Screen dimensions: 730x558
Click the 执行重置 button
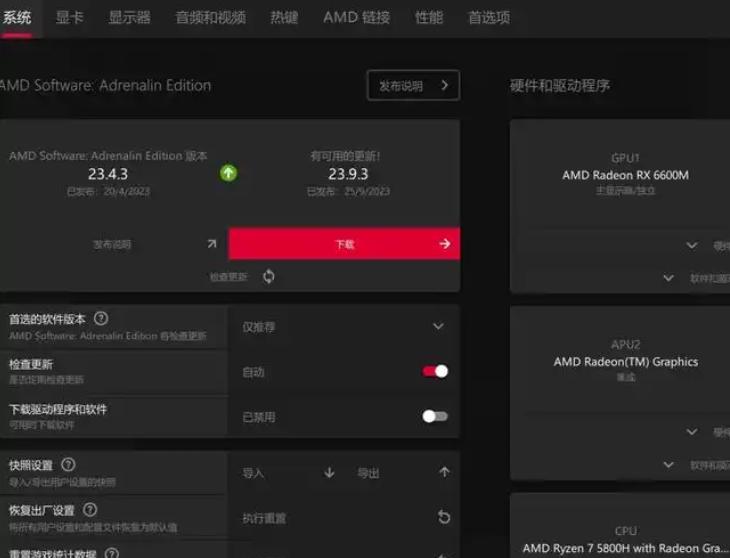coord(264,518)
